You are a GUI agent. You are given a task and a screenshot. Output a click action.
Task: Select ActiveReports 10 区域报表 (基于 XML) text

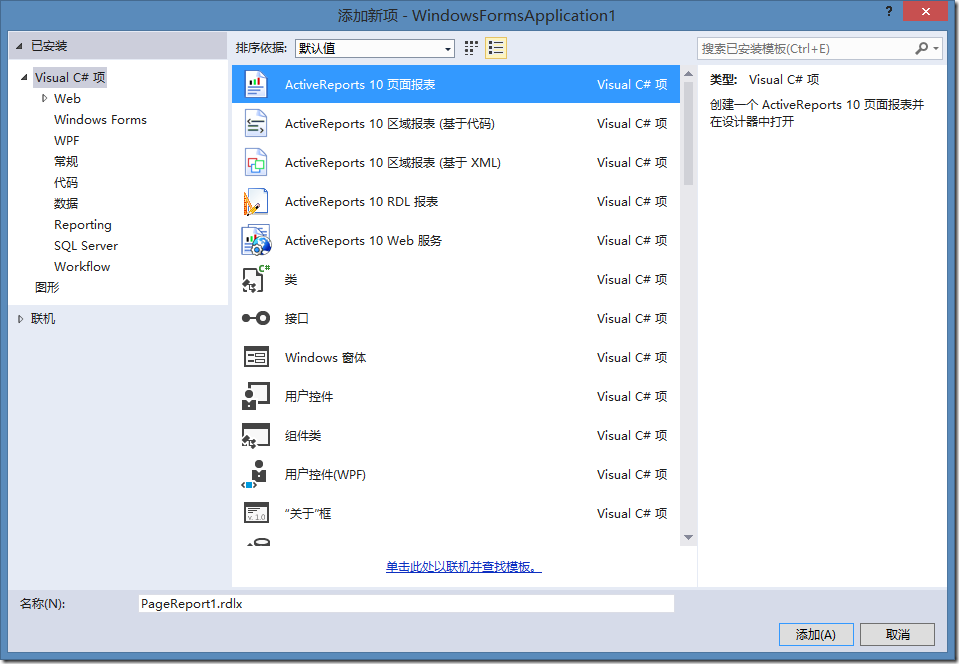[393, 163]
